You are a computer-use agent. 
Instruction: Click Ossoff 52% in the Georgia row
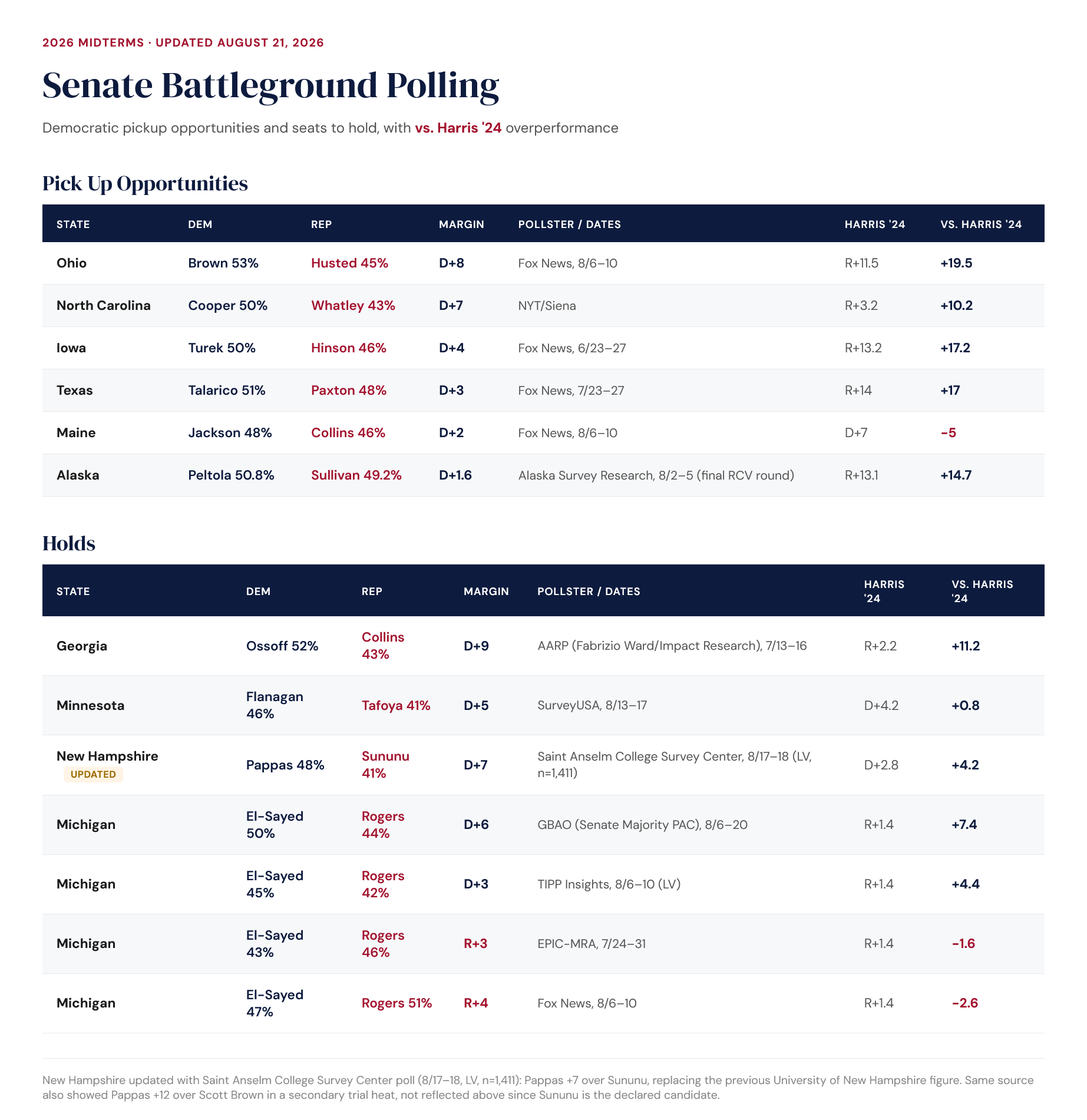click(282, 646)
